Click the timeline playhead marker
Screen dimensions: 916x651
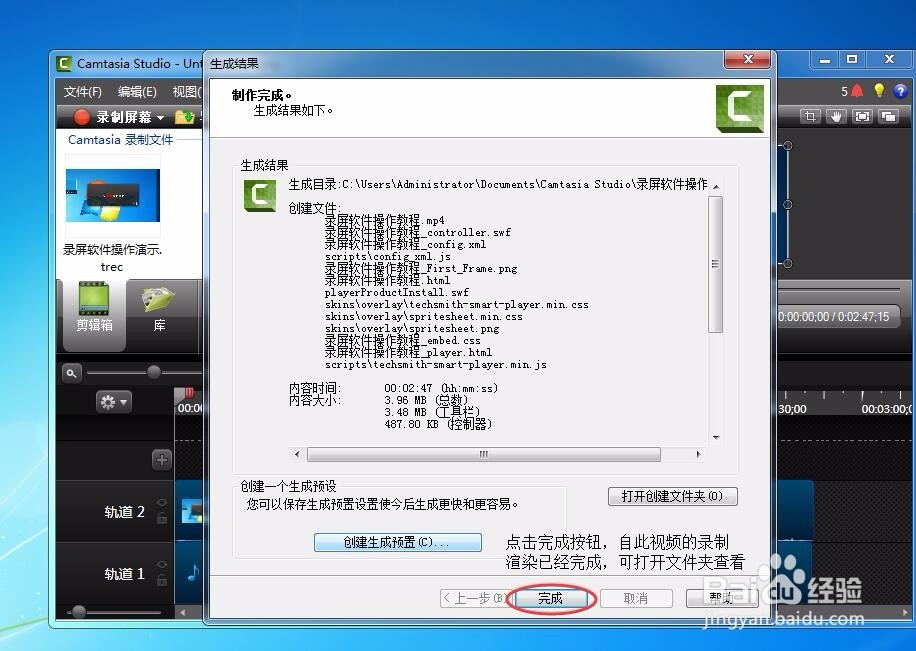tap(189, 393)
